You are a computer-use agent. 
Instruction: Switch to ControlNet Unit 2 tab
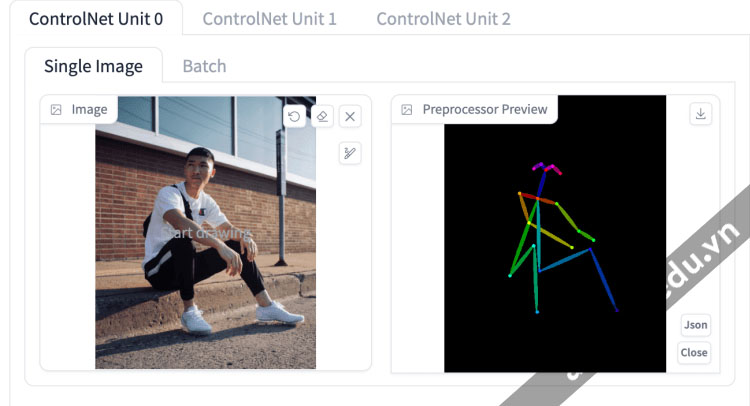[443, 19]
